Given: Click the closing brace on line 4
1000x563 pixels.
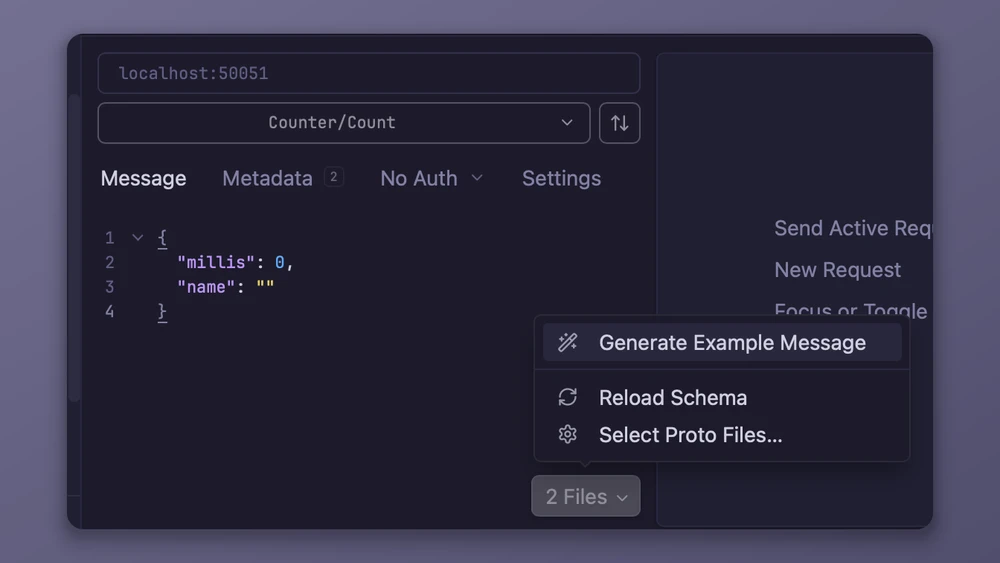Looking at the screenshot, I should click(x=162, y=312).
